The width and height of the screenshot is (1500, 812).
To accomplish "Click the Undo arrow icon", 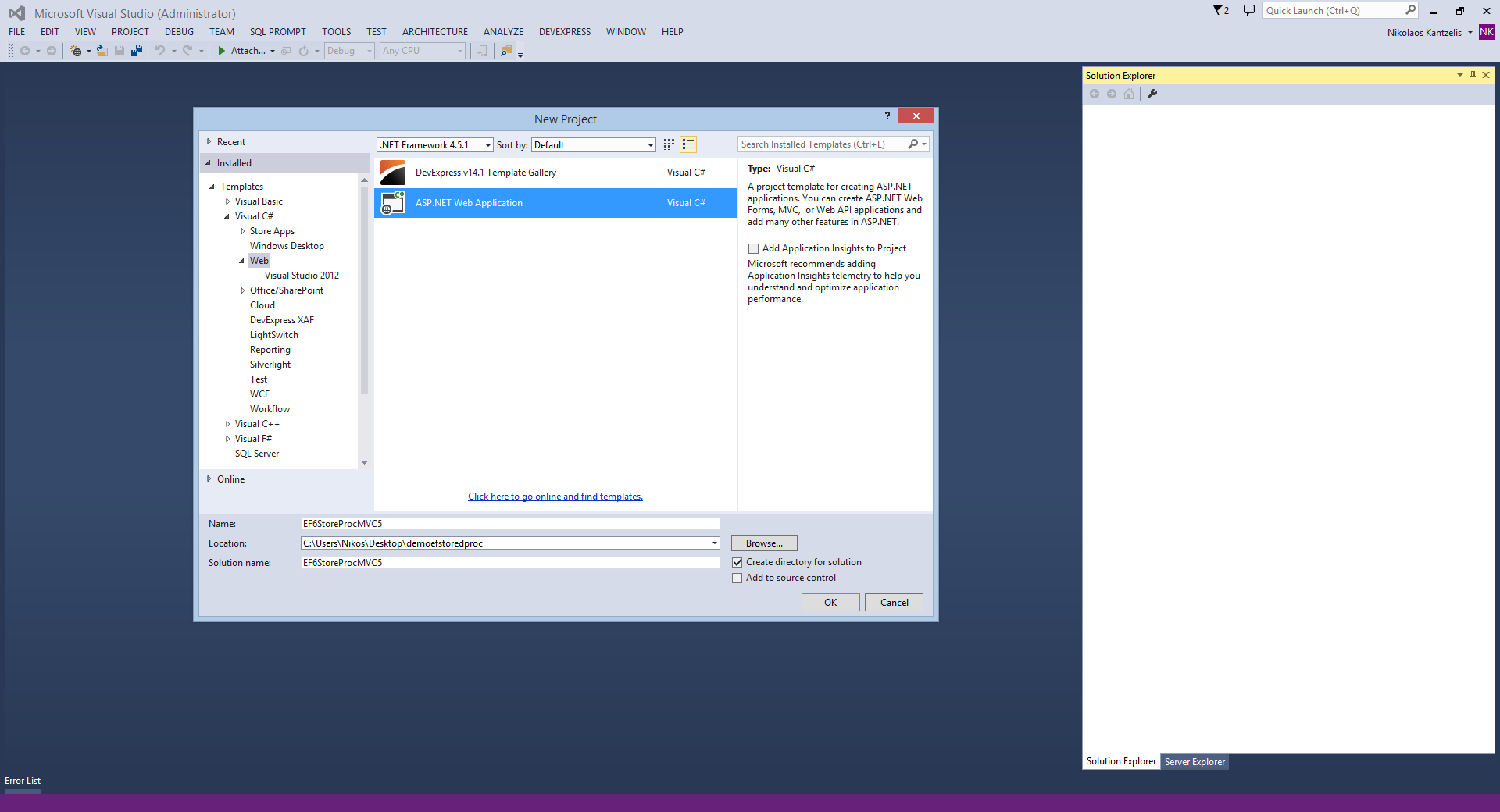I will pos(160,51).
